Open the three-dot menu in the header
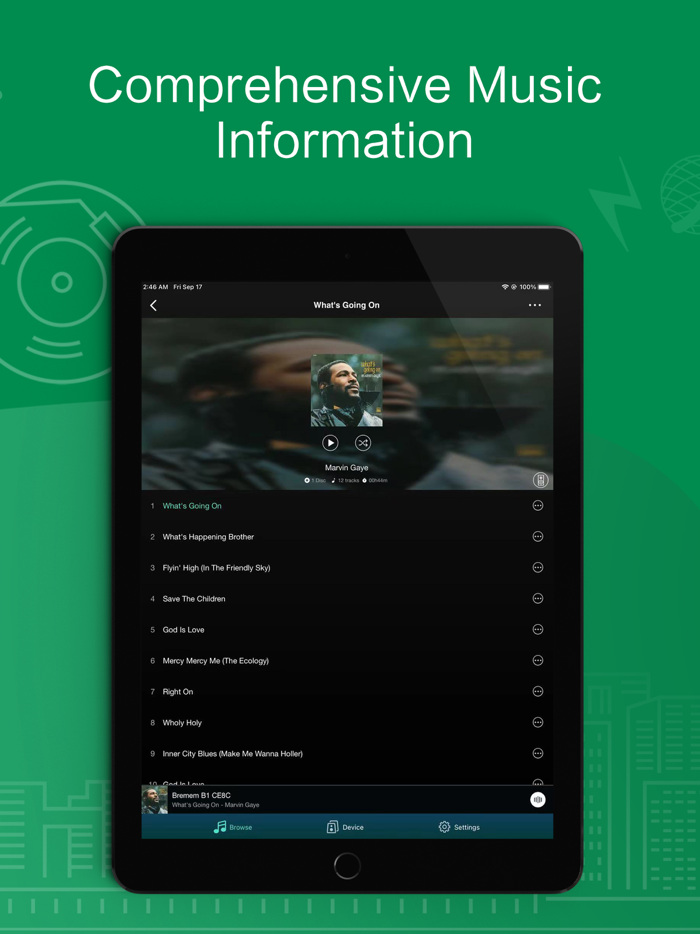700x934 pixels. [x=535, y=305]
